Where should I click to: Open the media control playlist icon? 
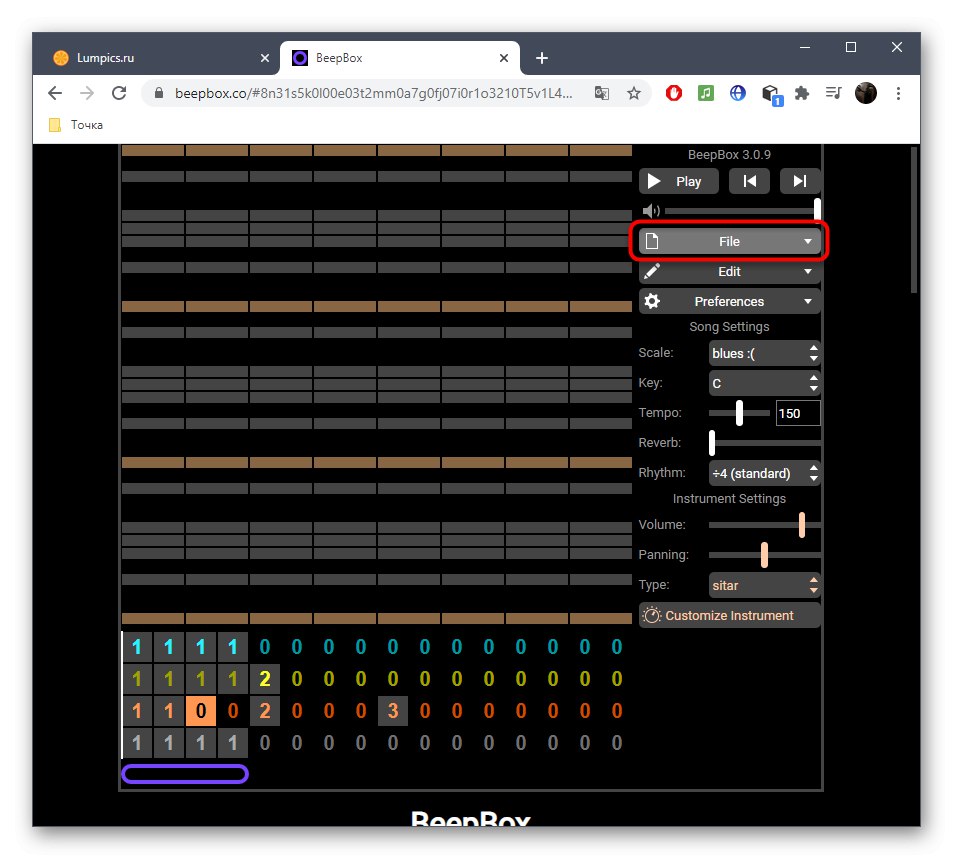pos(833,93)
